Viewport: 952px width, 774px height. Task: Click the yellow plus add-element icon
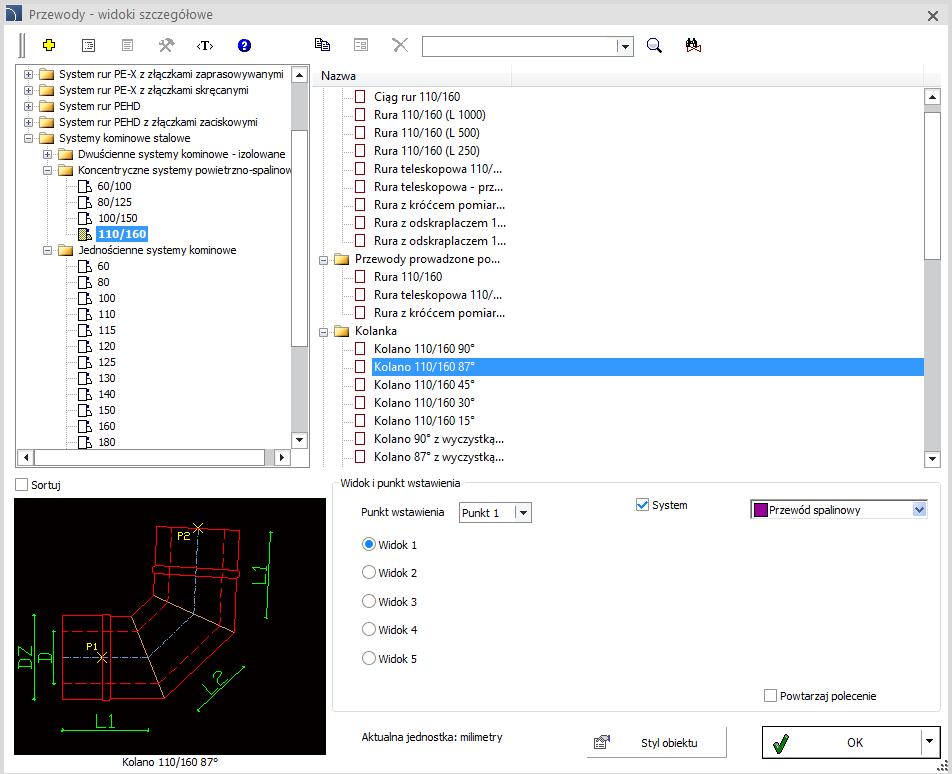[x=49, y=45]
